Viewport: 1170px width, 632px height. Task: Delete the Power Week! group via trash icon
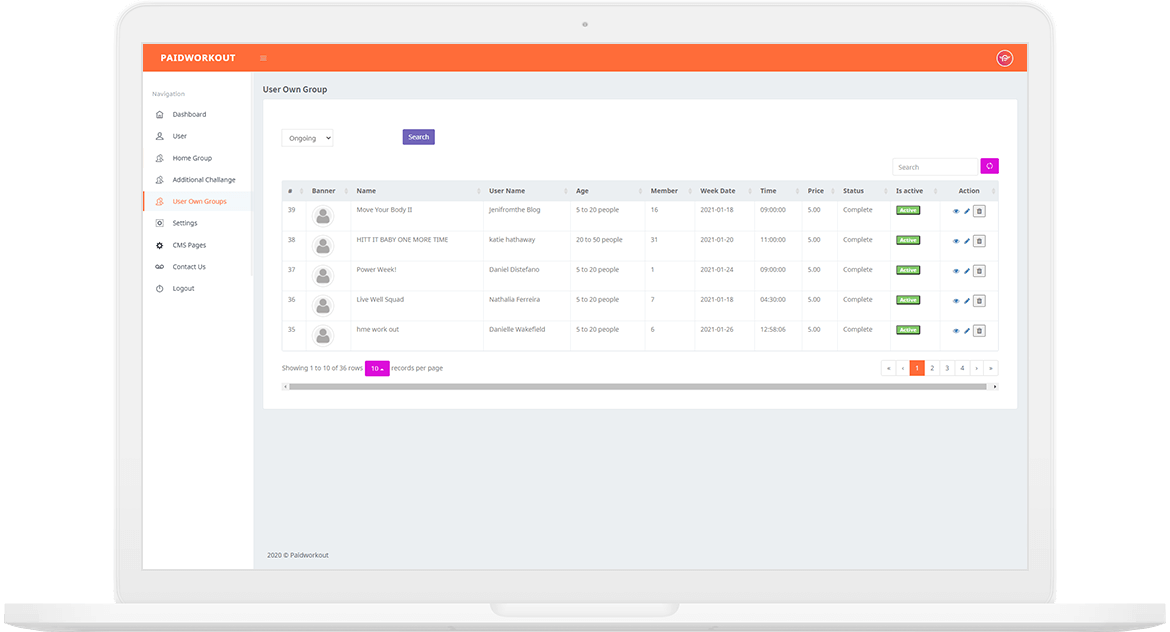coord(979,271)
